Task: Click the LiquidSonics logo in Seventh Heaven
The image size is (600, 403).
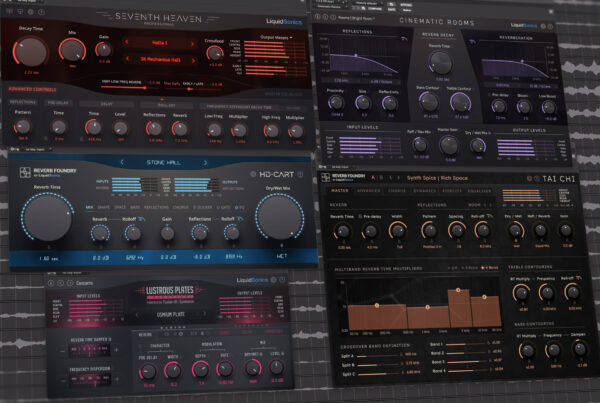Action: [284, 21]
